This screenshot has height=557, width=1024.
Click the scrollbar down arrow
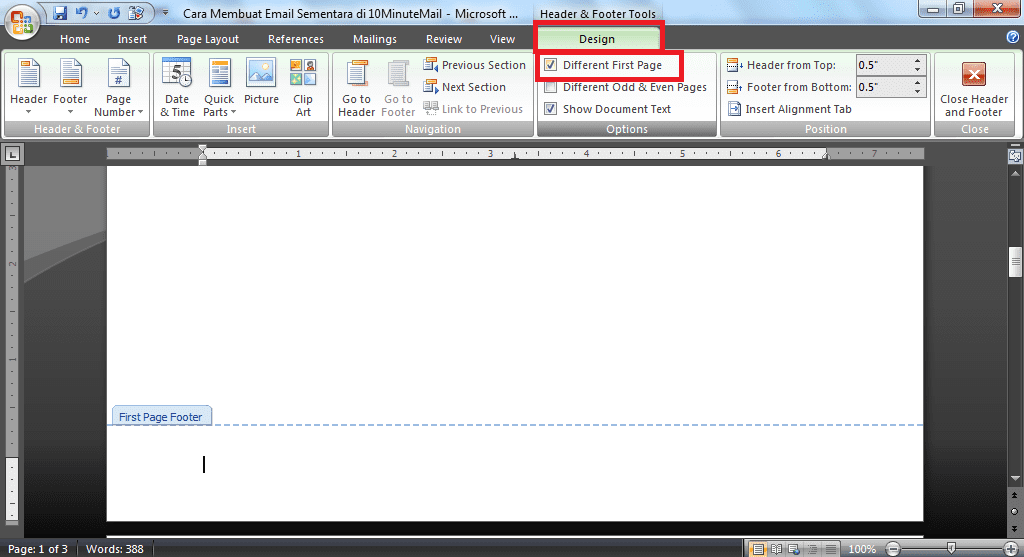(x=1015, y=479)
